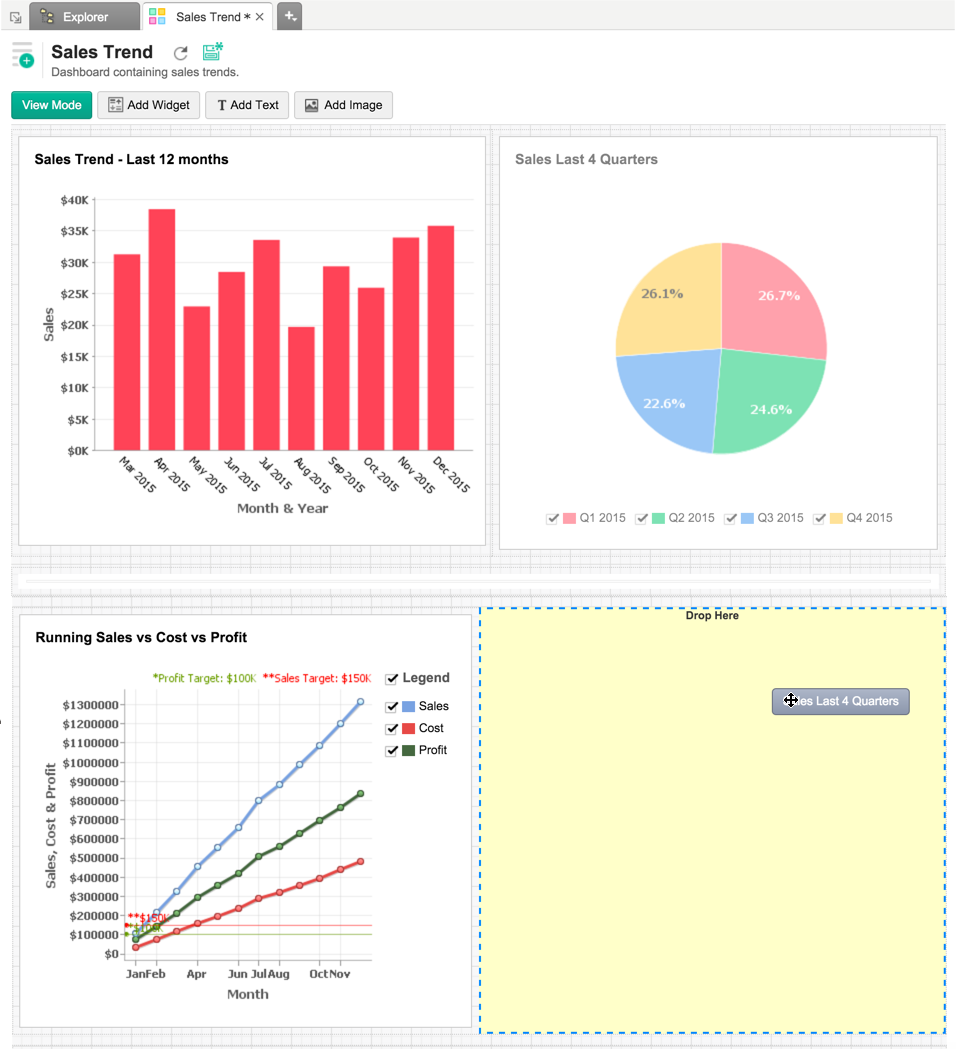This screenshot has width=956, height=1049.
Task: Switch to the Explorer tab
Action: [84, 16]
